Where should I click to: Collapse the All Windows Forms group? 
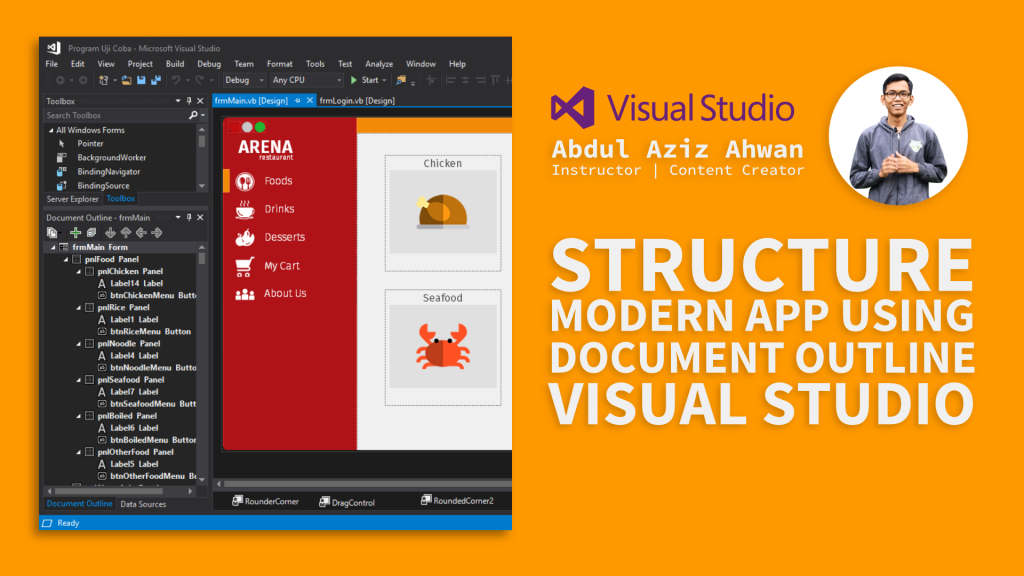tap(51, 131)
